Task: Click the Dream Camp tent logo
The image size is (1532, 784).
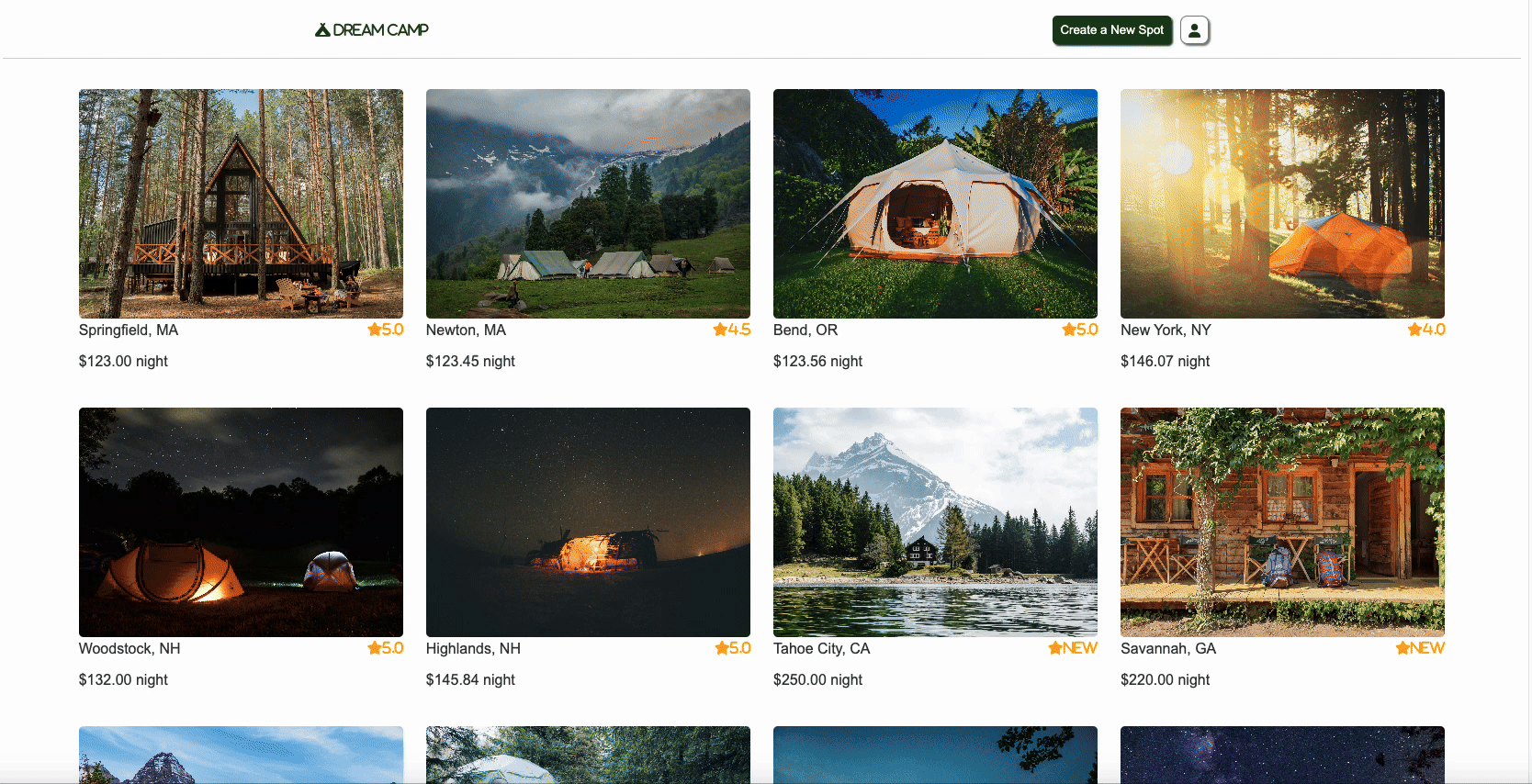Action: (x=322, y=30)
